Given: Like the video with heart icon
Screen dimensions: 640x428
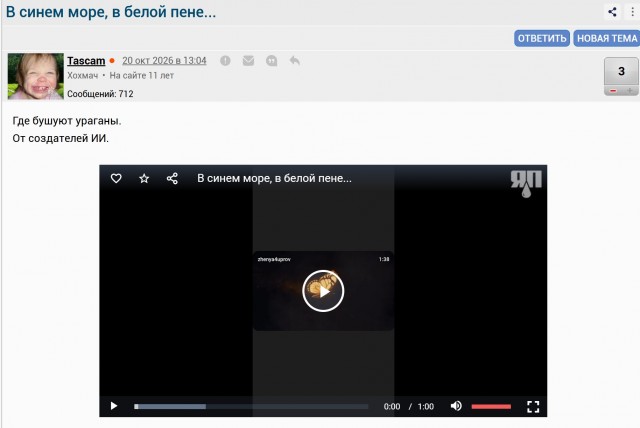Looking at the screenshot, I should tap(116, 178).
